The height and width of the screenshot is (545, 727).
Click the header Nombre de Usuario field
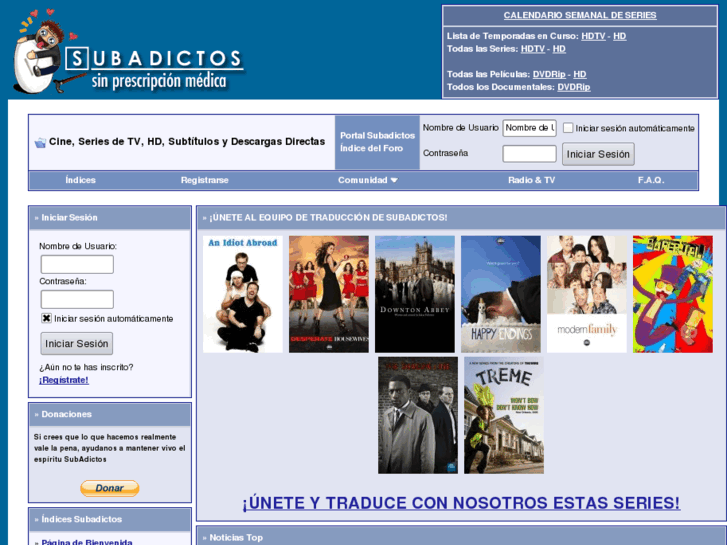point(529,128)
